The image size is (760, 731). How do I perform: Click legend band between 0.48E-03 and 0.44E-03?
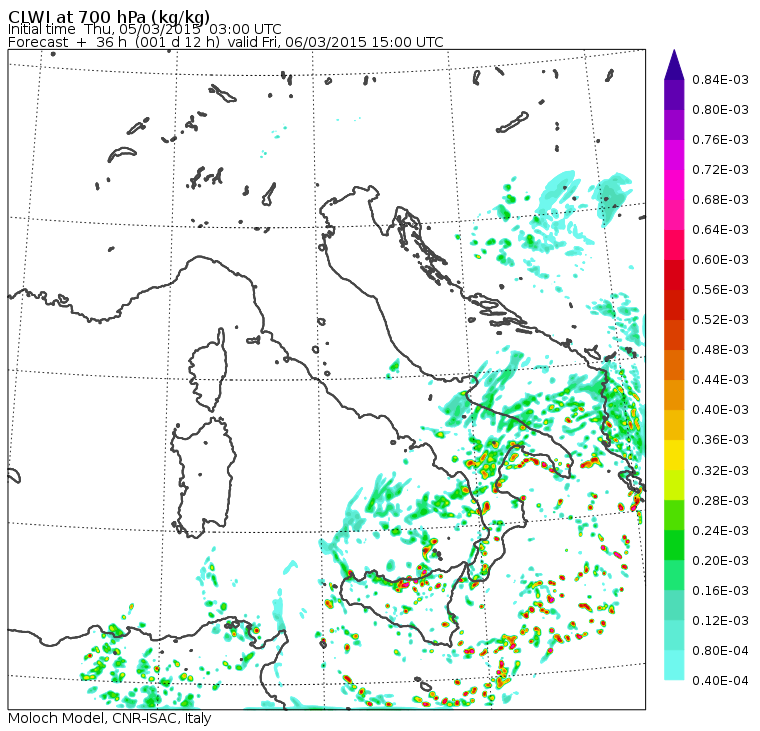click(x=674, y=365)
